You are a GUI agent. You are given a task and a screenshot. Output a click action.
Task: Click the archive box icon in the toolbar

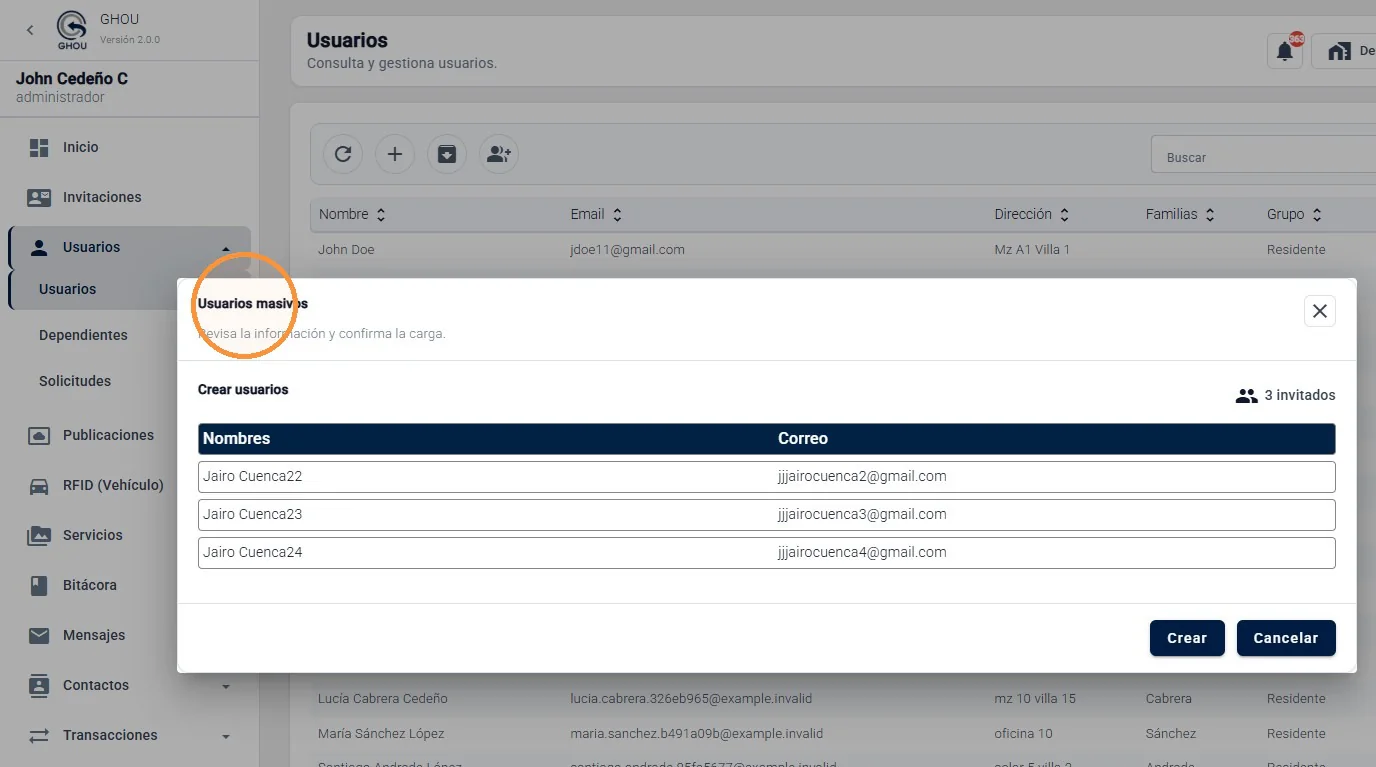447,154
